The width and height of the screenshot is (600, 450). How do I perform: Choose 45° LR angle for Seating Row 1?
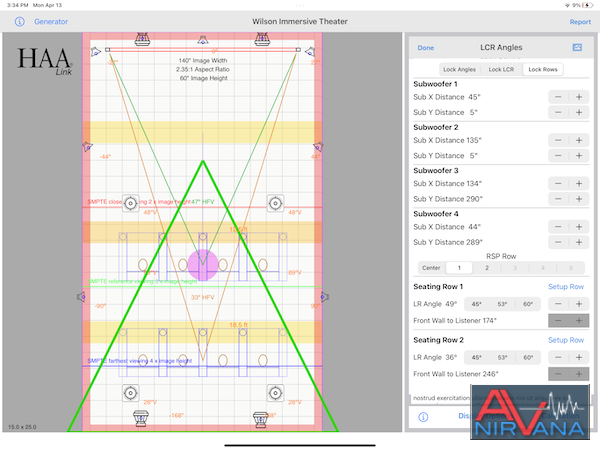(x=476, y=304)
